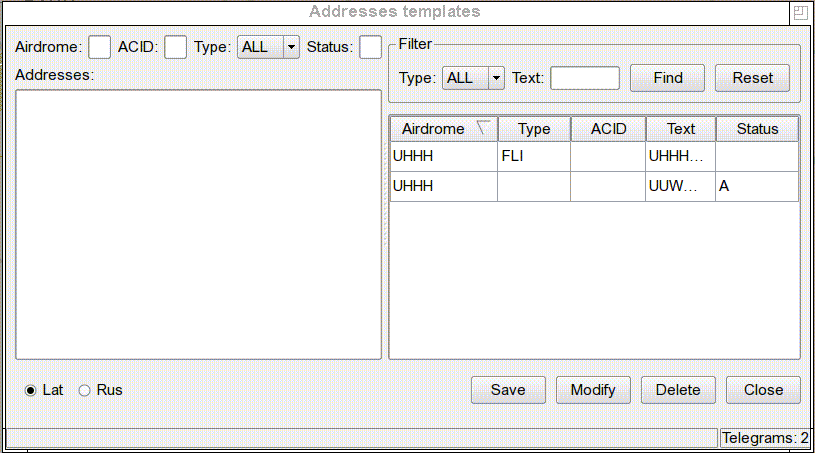Focus the Filter Text input field
The image size is (815, 453).
[585, 78]
